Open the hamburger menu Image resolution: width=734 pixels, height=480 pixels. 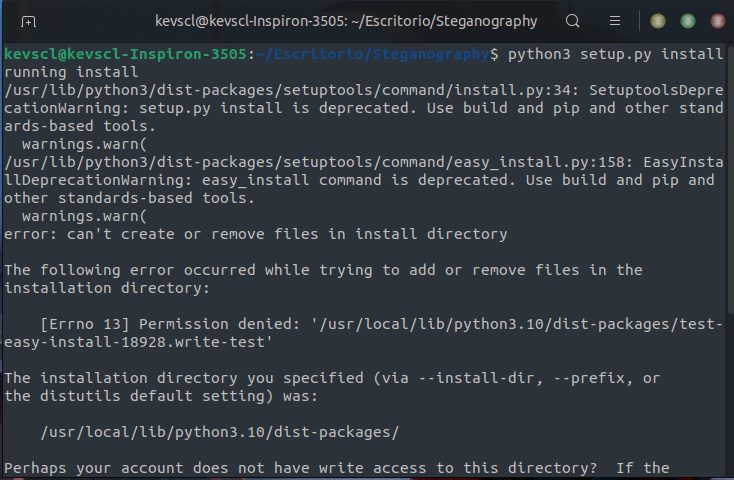tap(615, 21)
